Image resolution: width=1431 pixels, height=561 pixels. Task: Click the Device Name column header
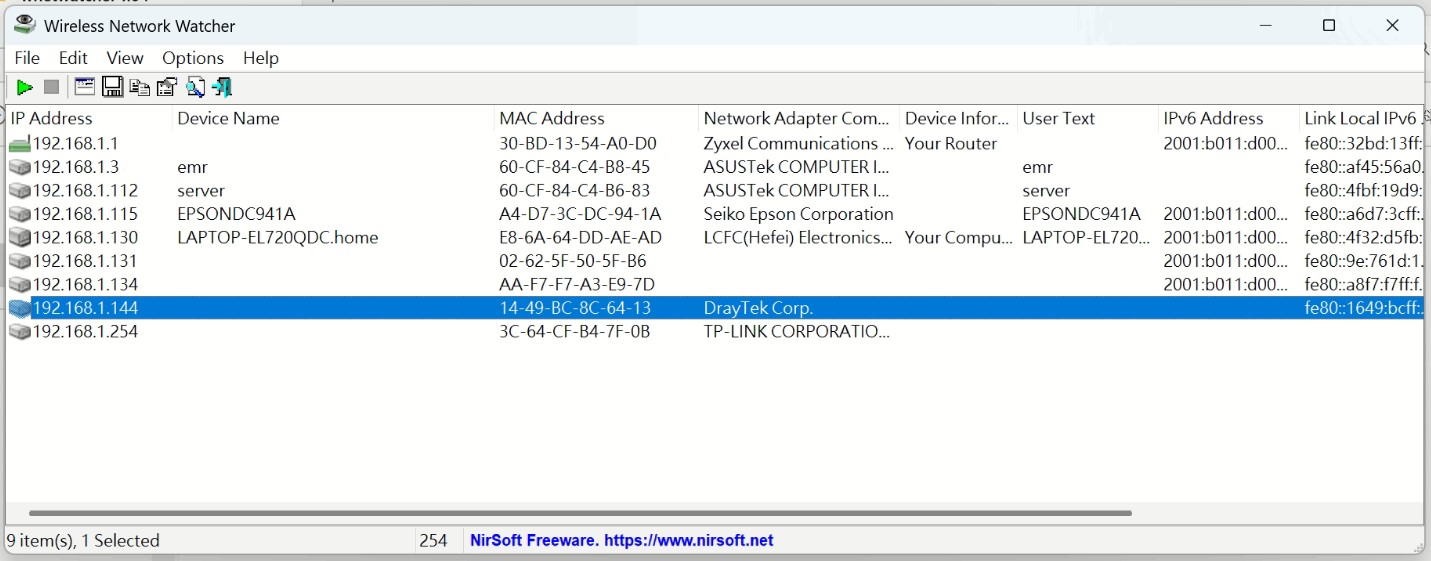228,118
